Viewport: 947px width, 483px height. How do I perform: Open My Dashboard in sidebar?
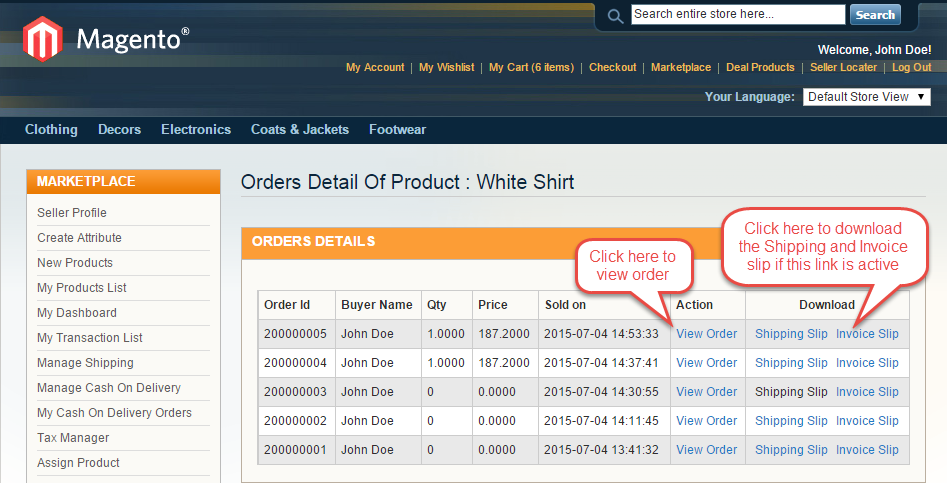coord(77,313)
